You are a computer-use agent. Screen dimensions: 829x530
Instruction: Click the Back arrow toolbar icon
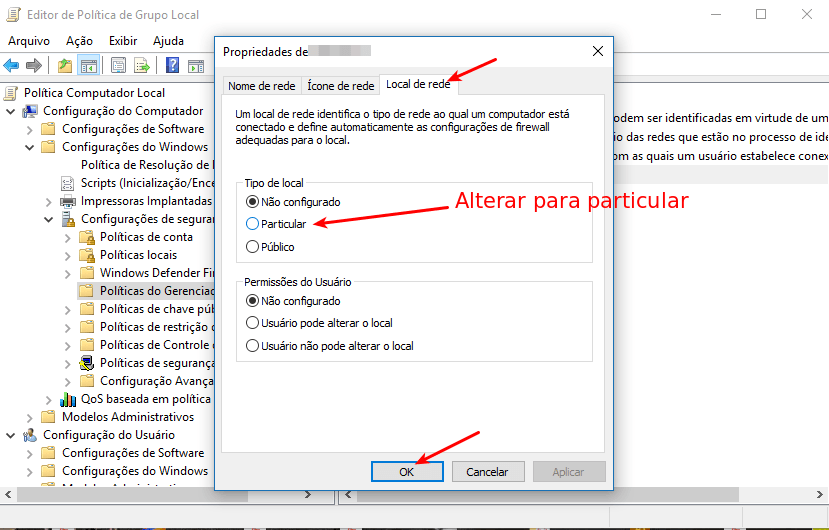pos(11,66)
